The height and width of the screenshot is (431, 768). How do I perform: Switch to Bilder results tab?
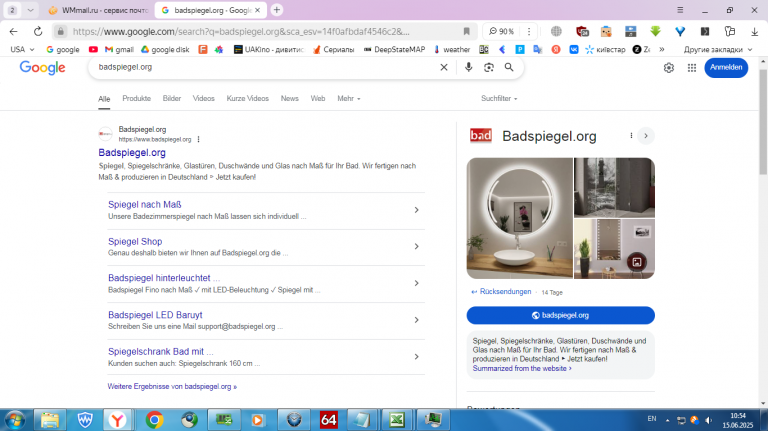[172, 98]
